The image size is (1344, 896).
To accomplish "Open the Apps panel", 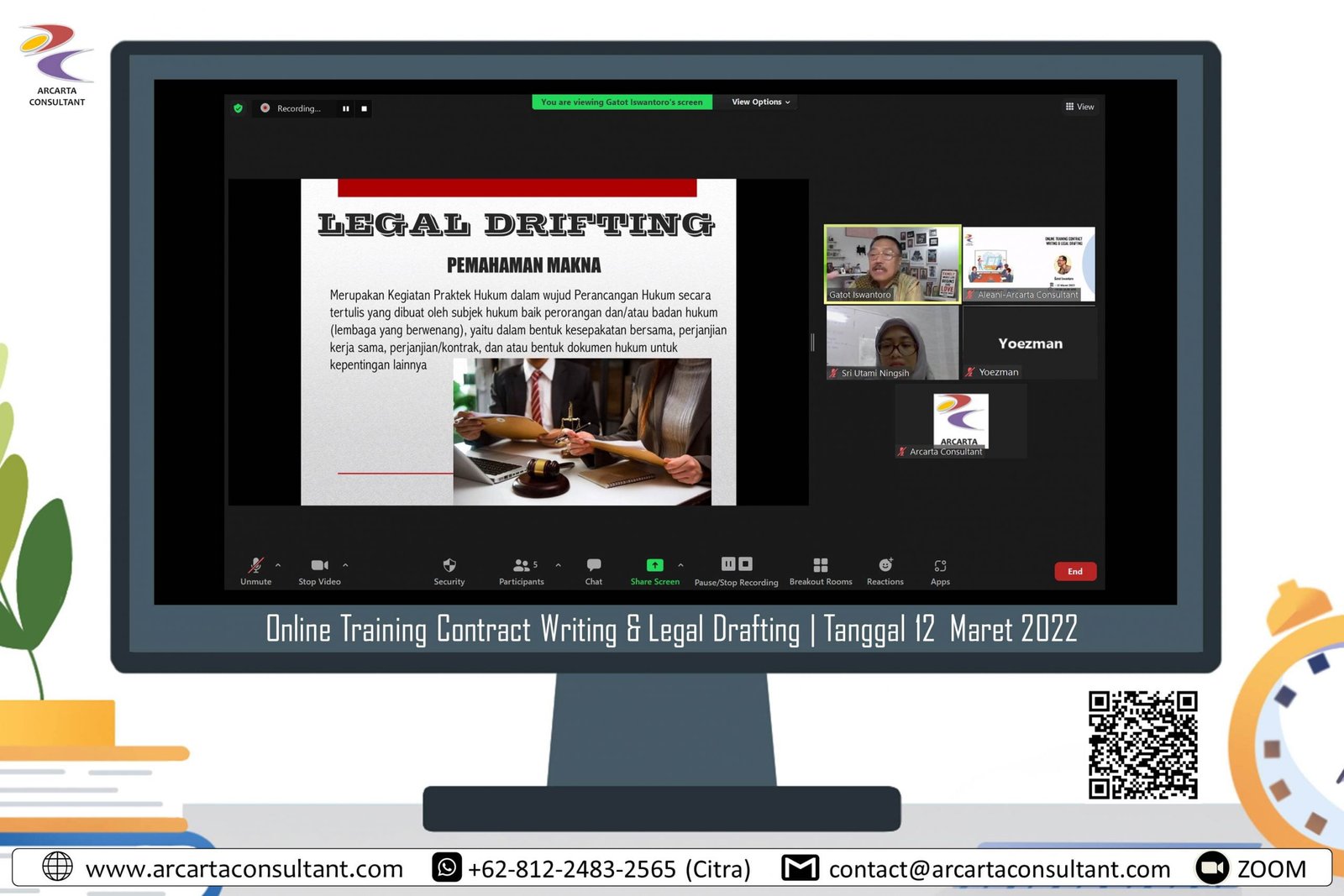I will coord(940,566).
